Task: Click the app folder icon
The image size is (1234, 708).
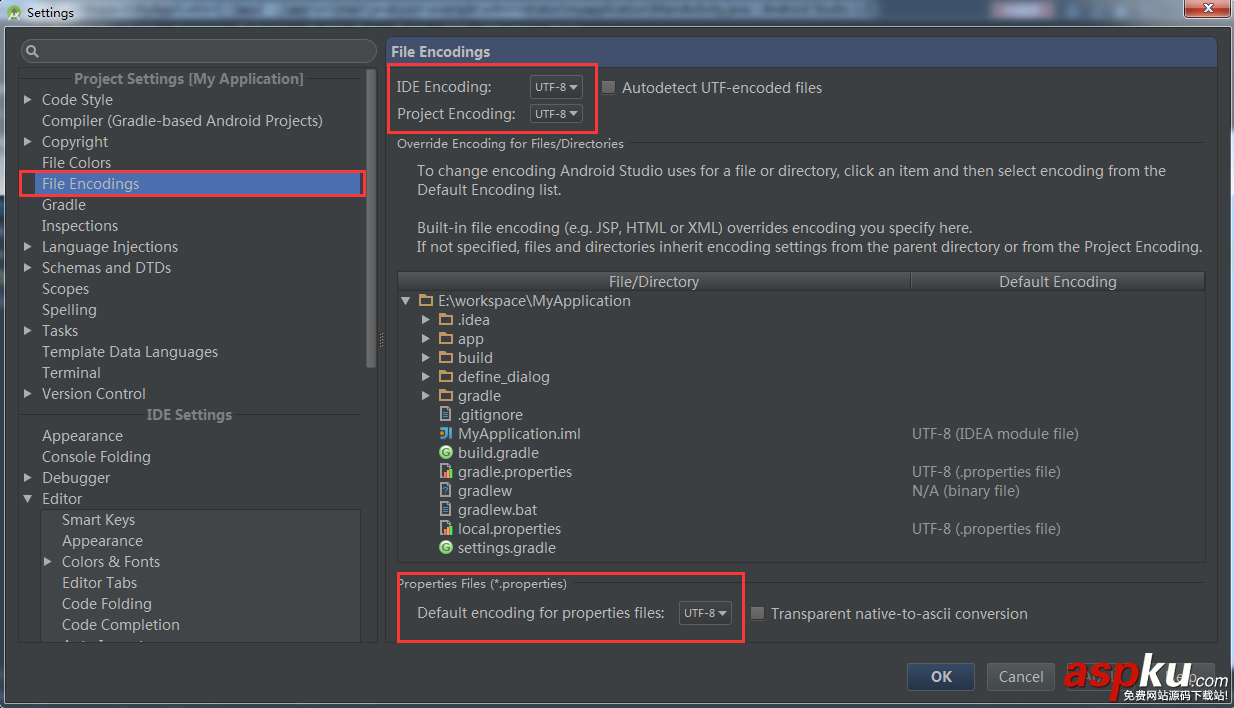Action: coord(445,338)
